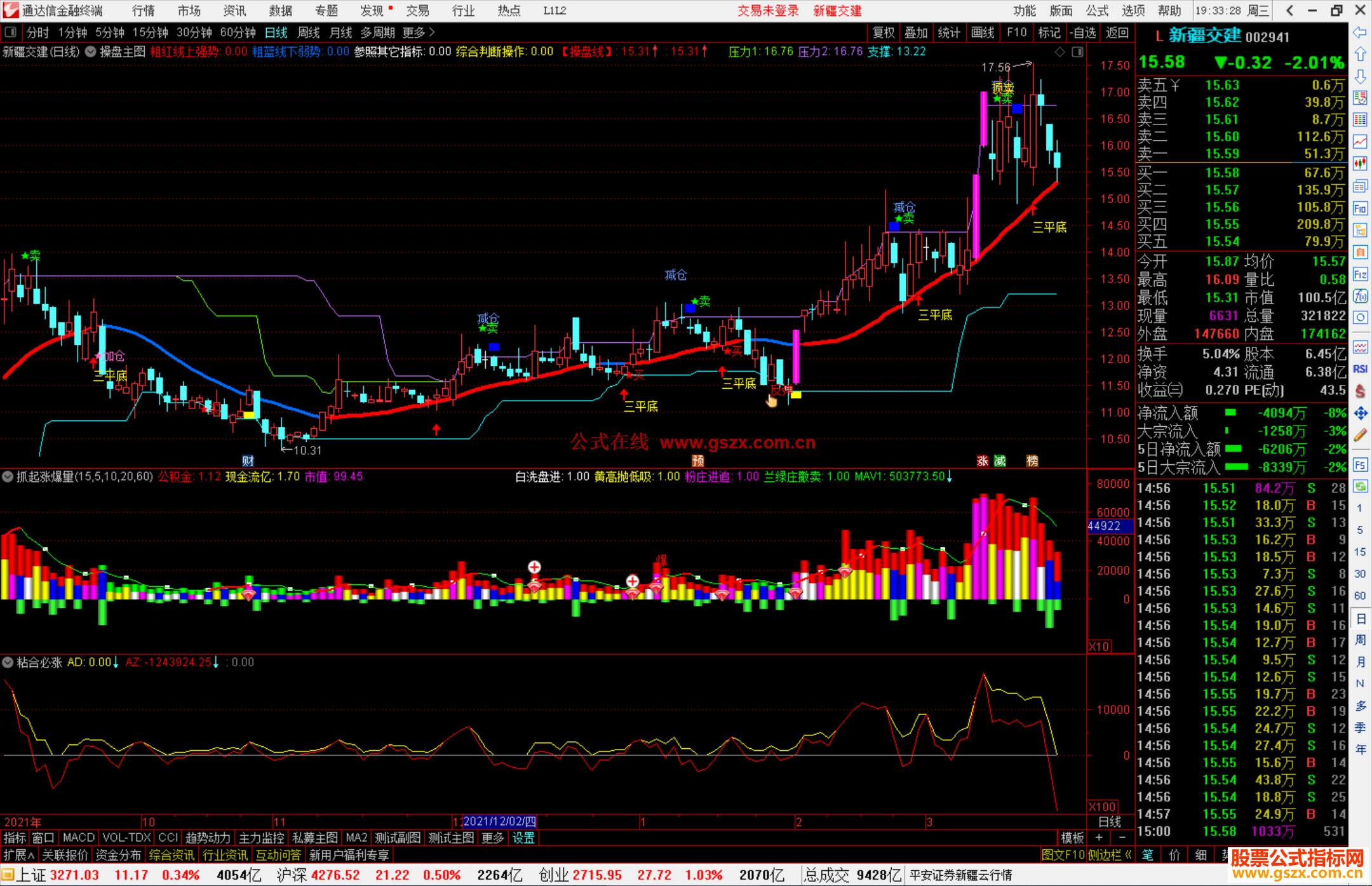Viewport: 1372px width, 886px height.
Task: Open the 扩展 expander at bottom left
Action: point(19,856)
